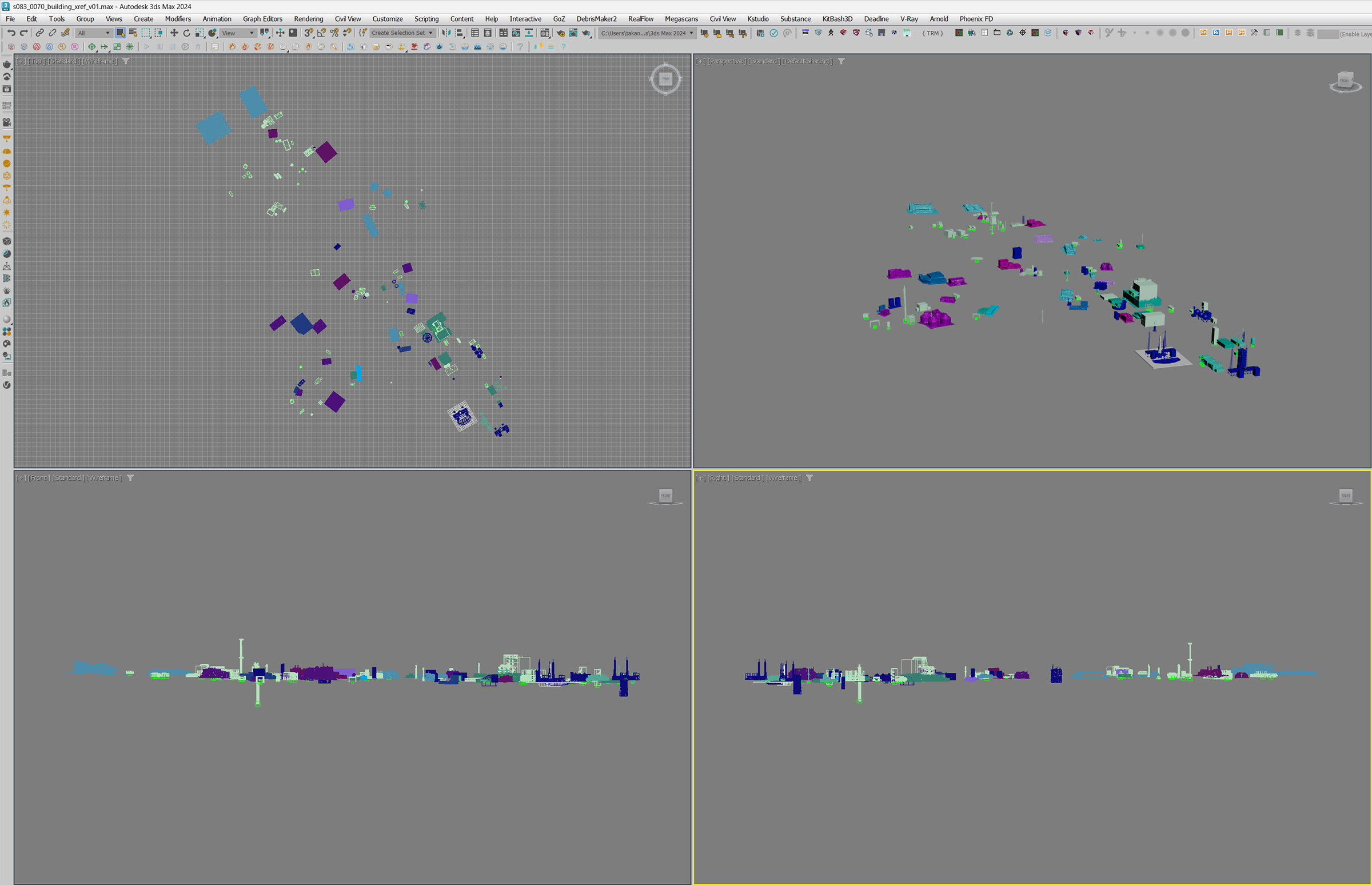Screen dimensions: 1372x885
Task: Open the Rendering menu
Action: tap(308, 19)
